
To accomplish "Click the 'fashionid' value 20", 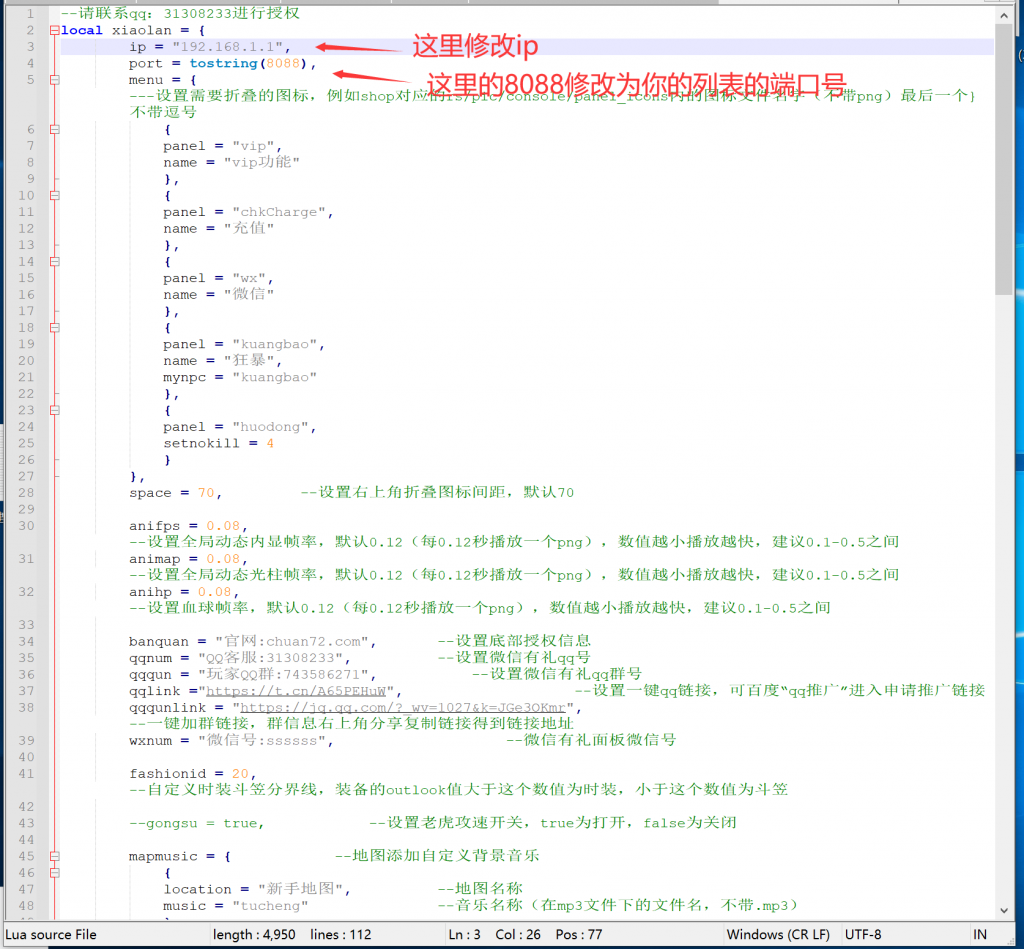I will click(x=240, y=773).
